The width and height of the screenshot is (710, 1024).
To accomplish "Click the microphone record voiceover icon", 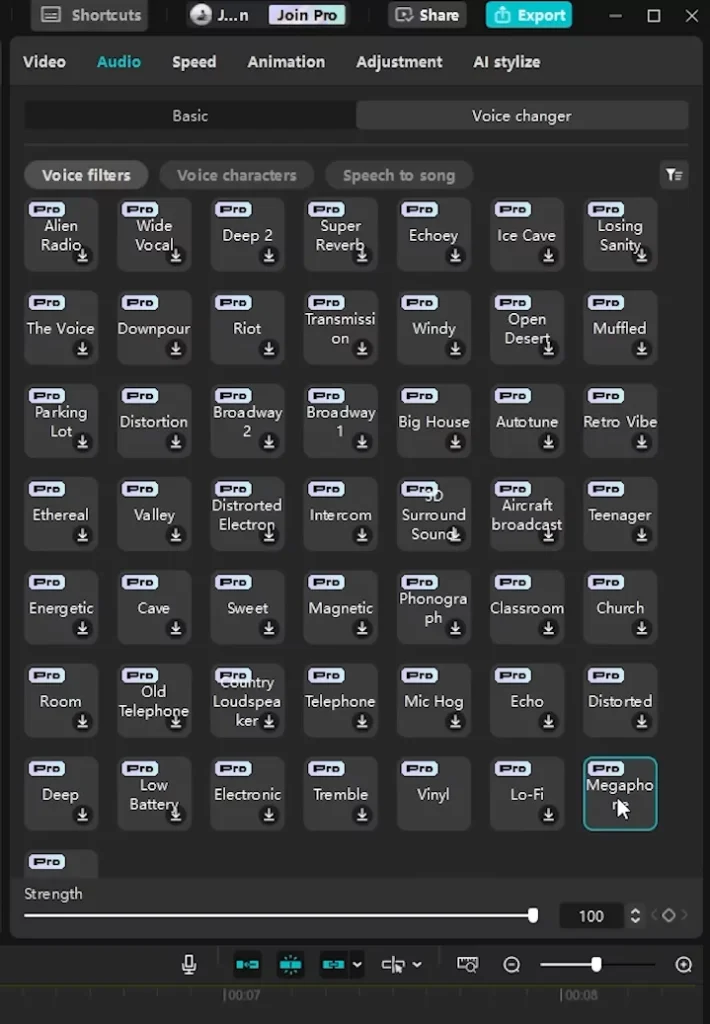I will [x=189, y=965].
